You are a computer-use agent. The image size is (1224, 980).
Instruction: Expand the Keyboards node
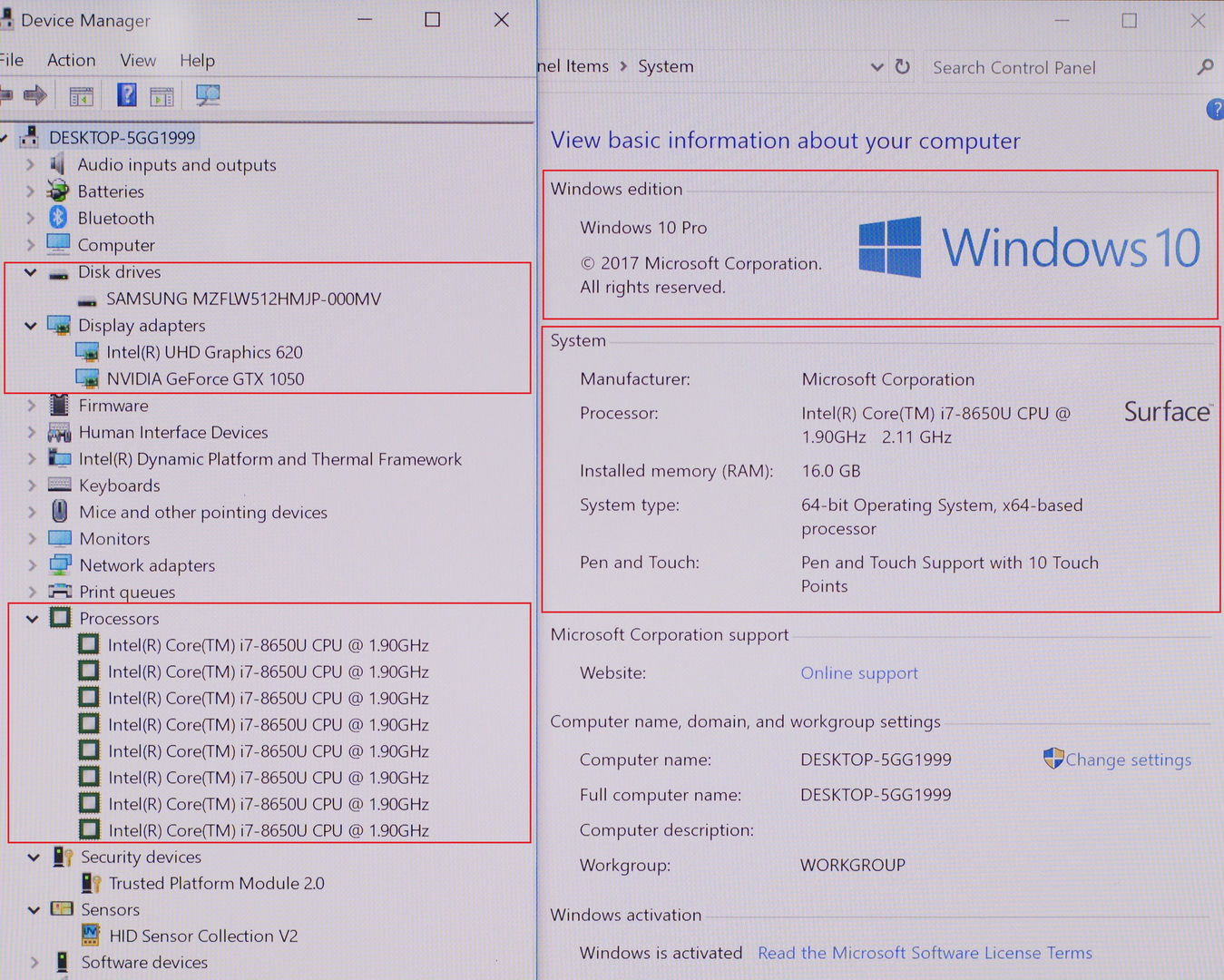pos(32,485)
